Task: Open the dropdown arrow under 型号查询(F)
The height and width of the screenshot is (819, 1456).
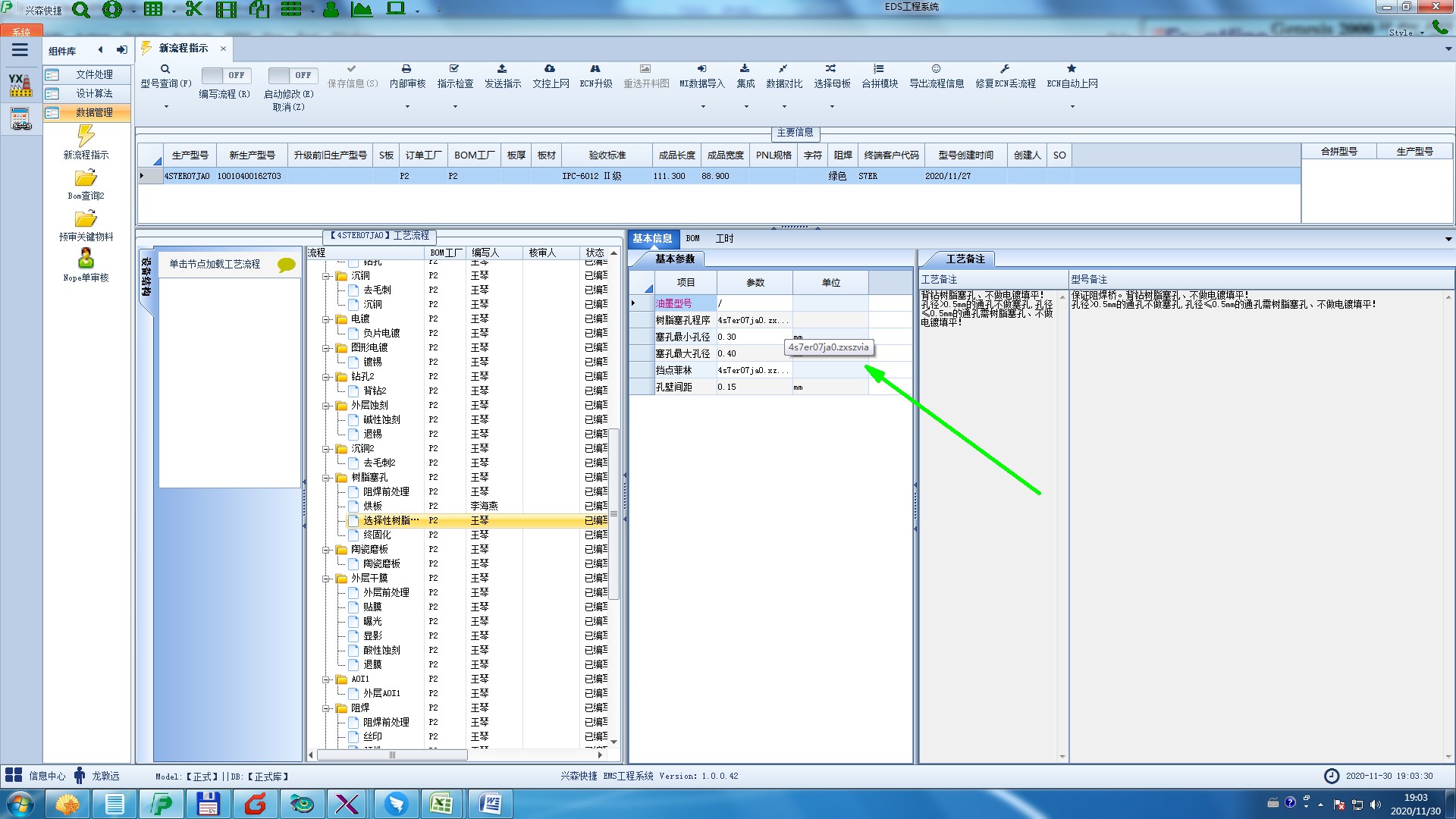Action: 166,106
